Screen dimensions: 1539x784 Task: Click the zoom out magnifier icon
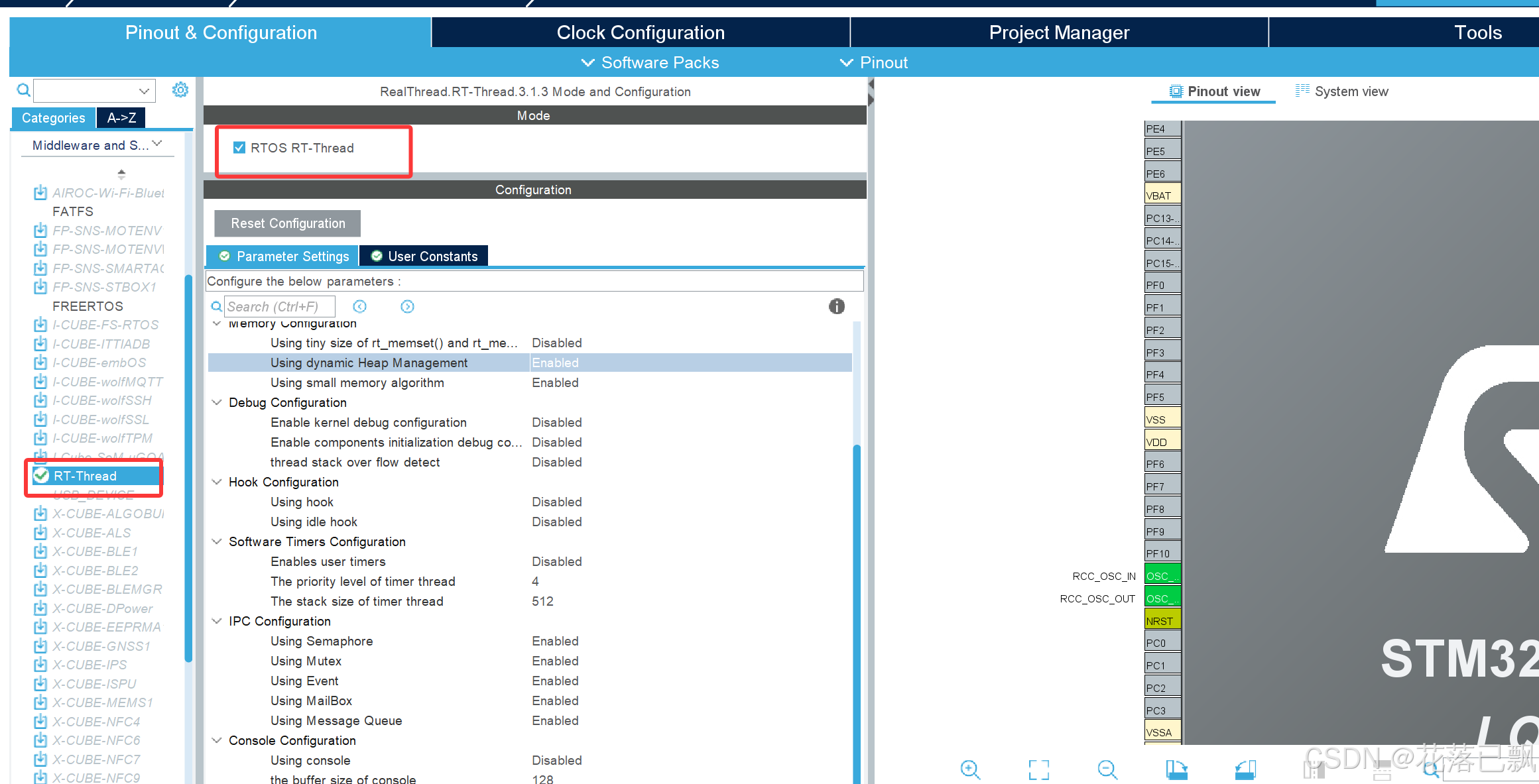coord(1107,769)
